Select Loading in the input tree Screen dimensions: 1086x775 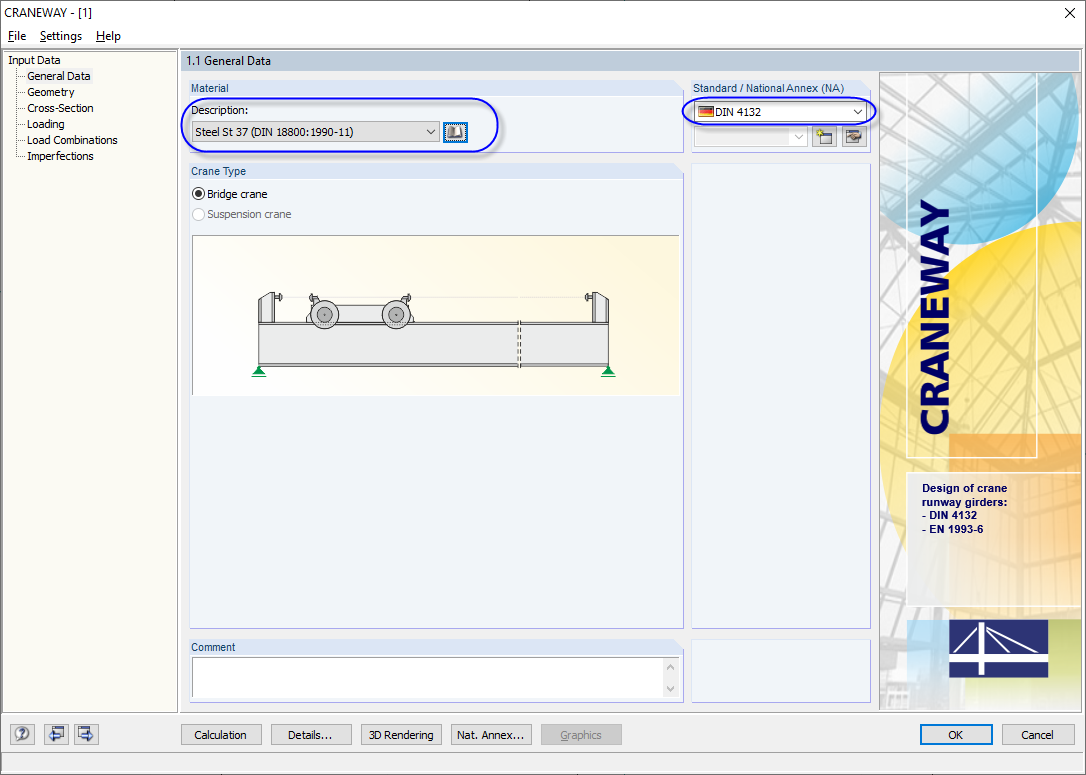(x=46, y=124)
